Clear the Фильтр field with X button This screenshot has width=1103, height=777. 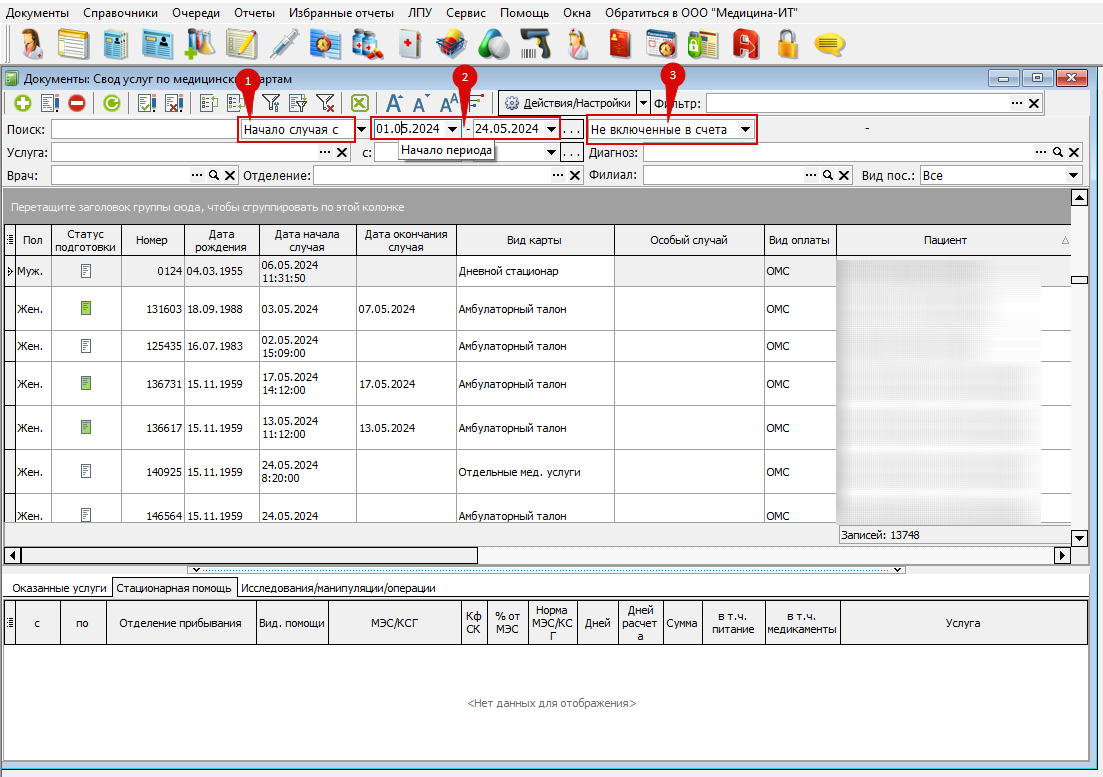pyautogui.click(x=1033, y=103)
